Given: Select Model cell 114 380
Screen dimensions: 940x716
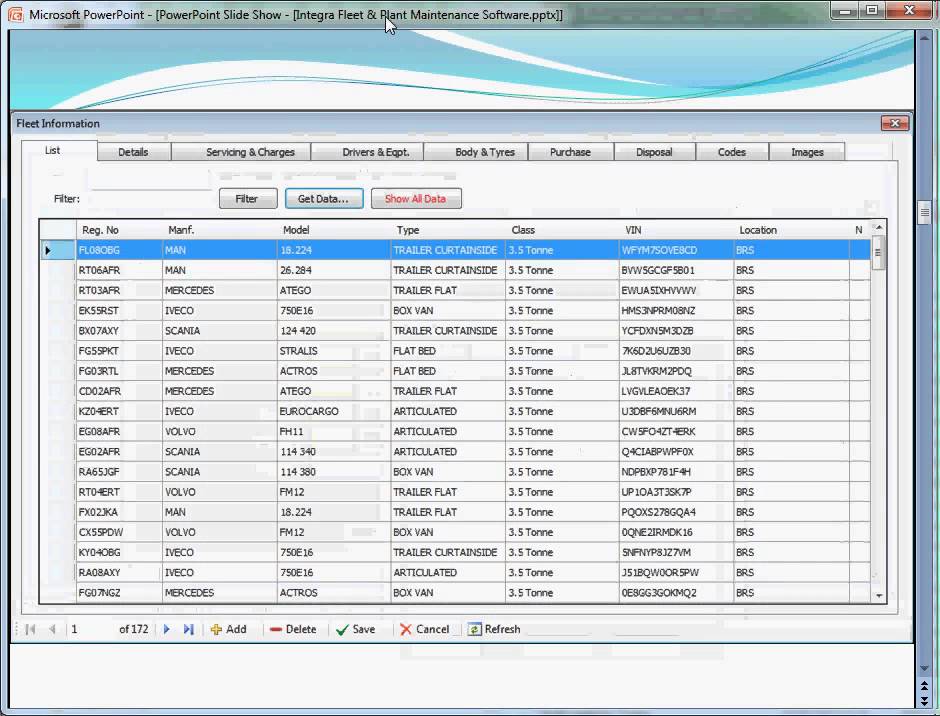Looking at the screenshot, I should tap(333, 472).
